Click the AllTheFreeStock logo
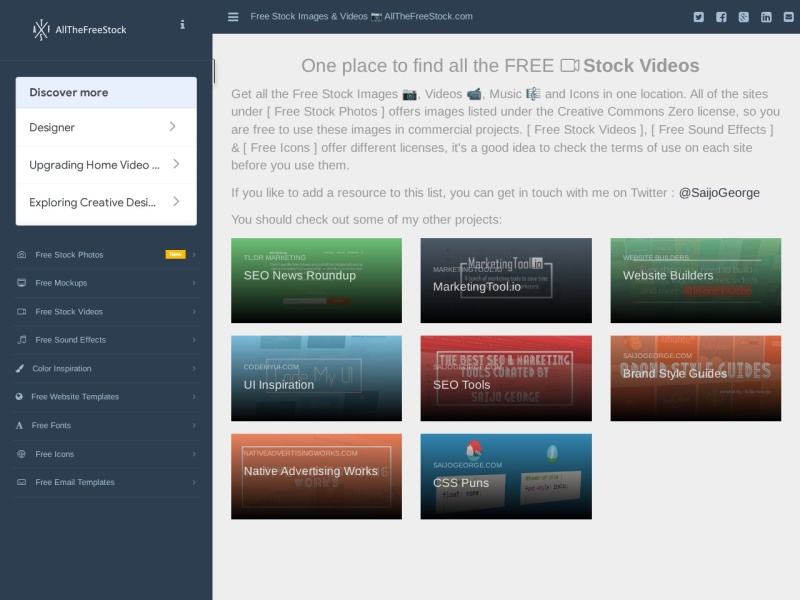The height and width of the screenshot is (600, 800). pyautogui.click(x=79, y=30)
